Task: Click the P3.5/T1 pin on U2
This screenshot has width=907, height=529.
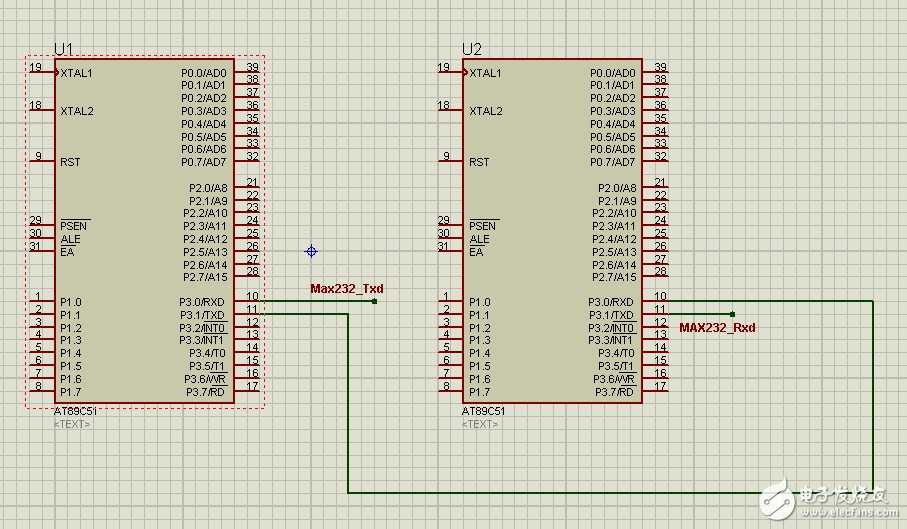Action: click(x=616, y=366)
